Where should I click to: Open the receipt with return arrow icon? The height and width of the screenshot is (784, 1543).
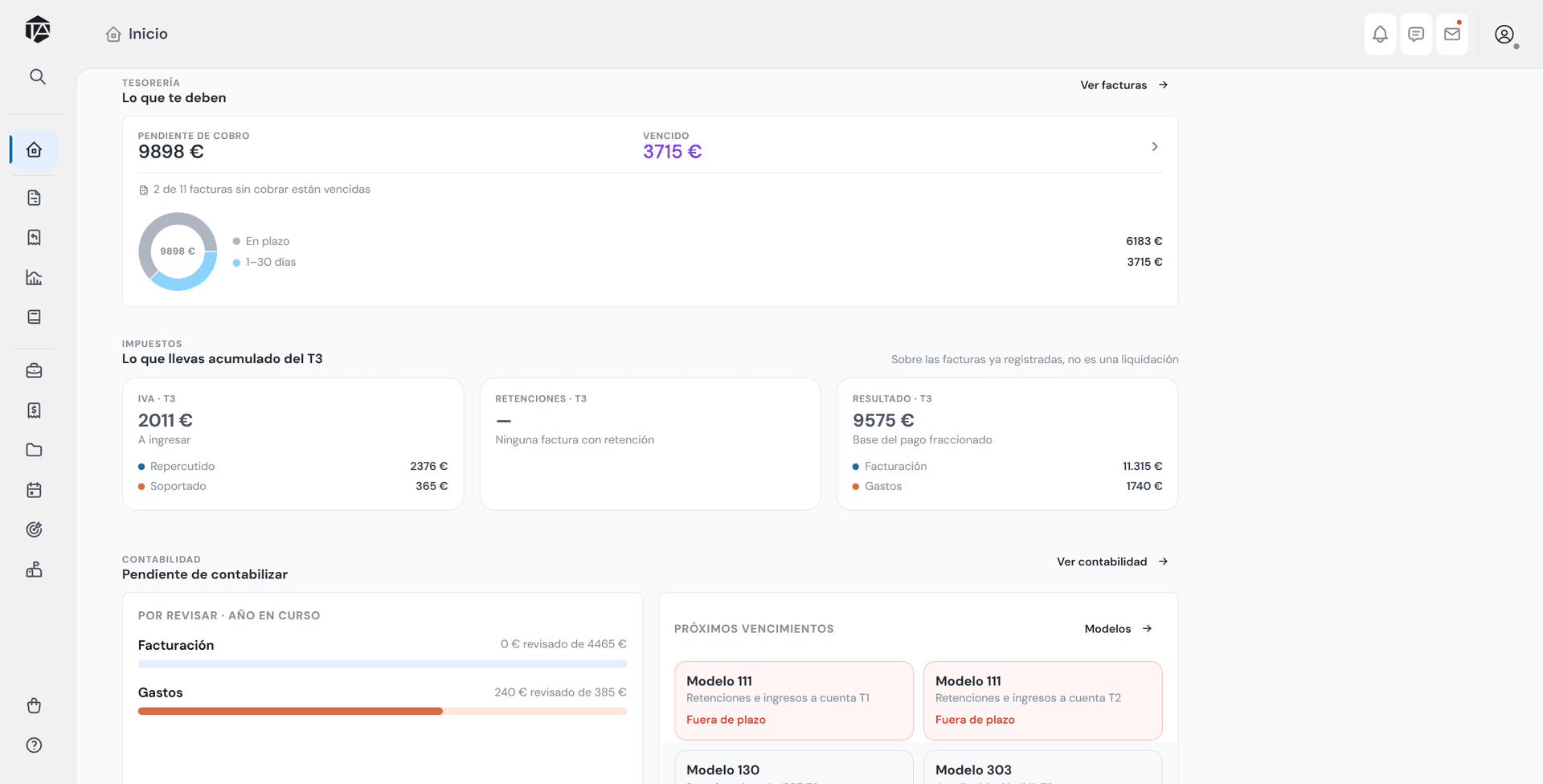click(34, 237)
